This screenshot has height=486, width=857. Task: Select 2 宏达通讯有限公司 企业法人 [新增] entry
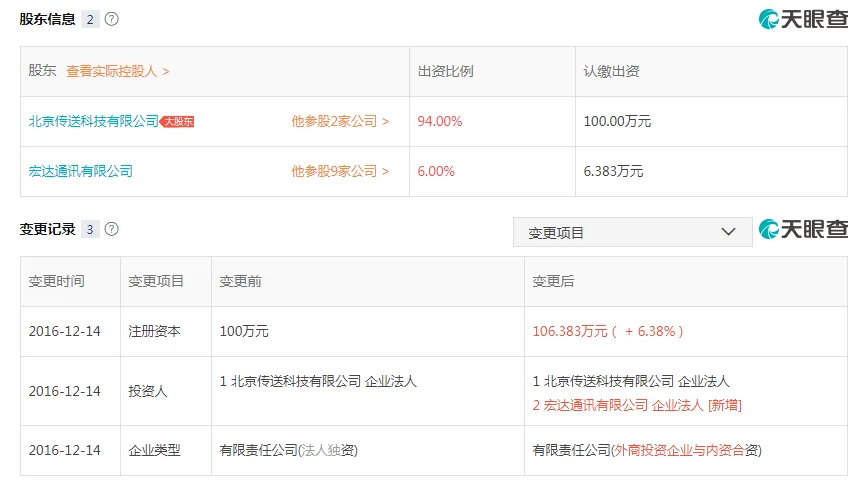point(637,405)
